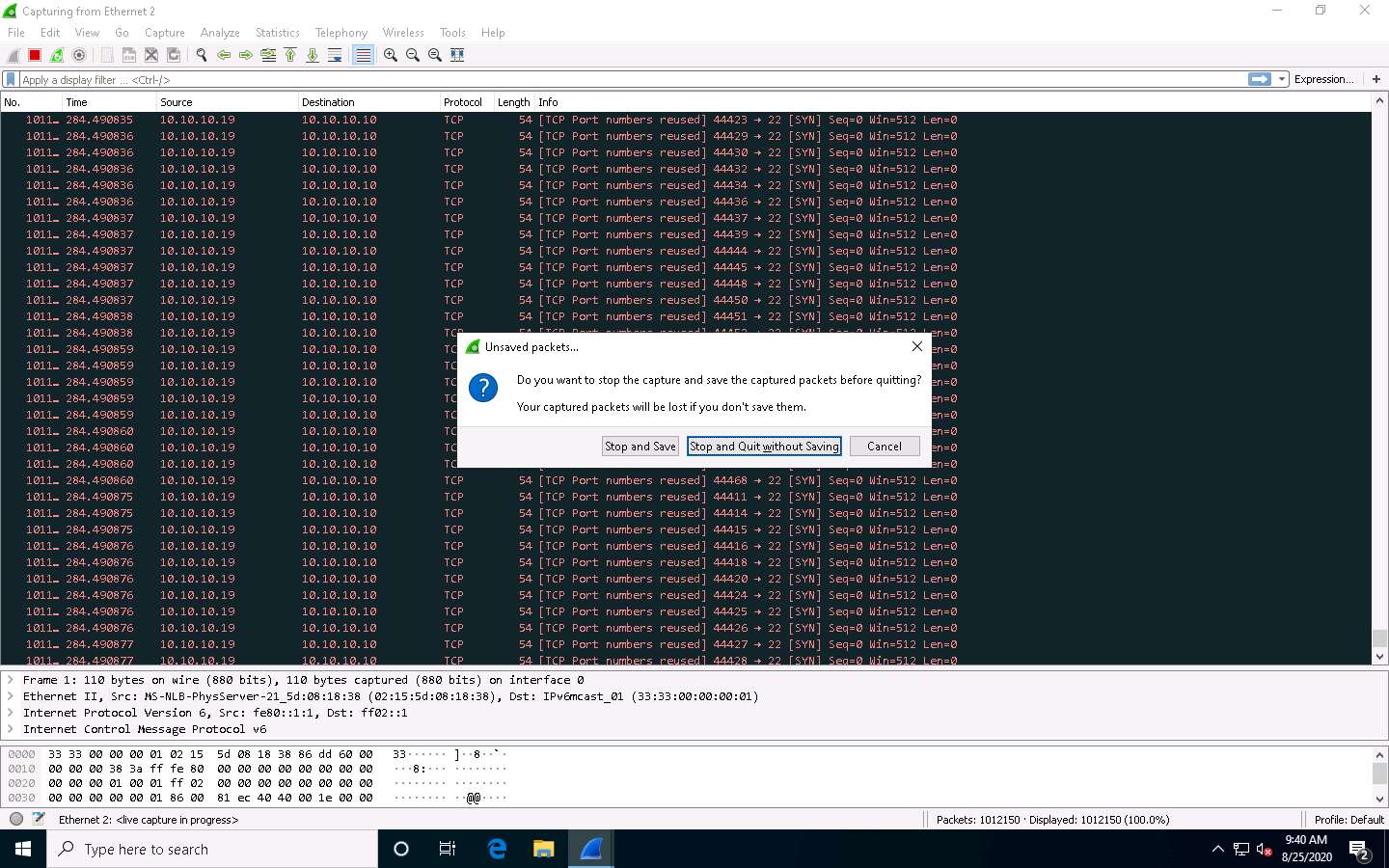Image resolution: width=1389 pixels, height=868 pixels.
Task: Close the Unsaved packets dialog
Action: (917, 346)
